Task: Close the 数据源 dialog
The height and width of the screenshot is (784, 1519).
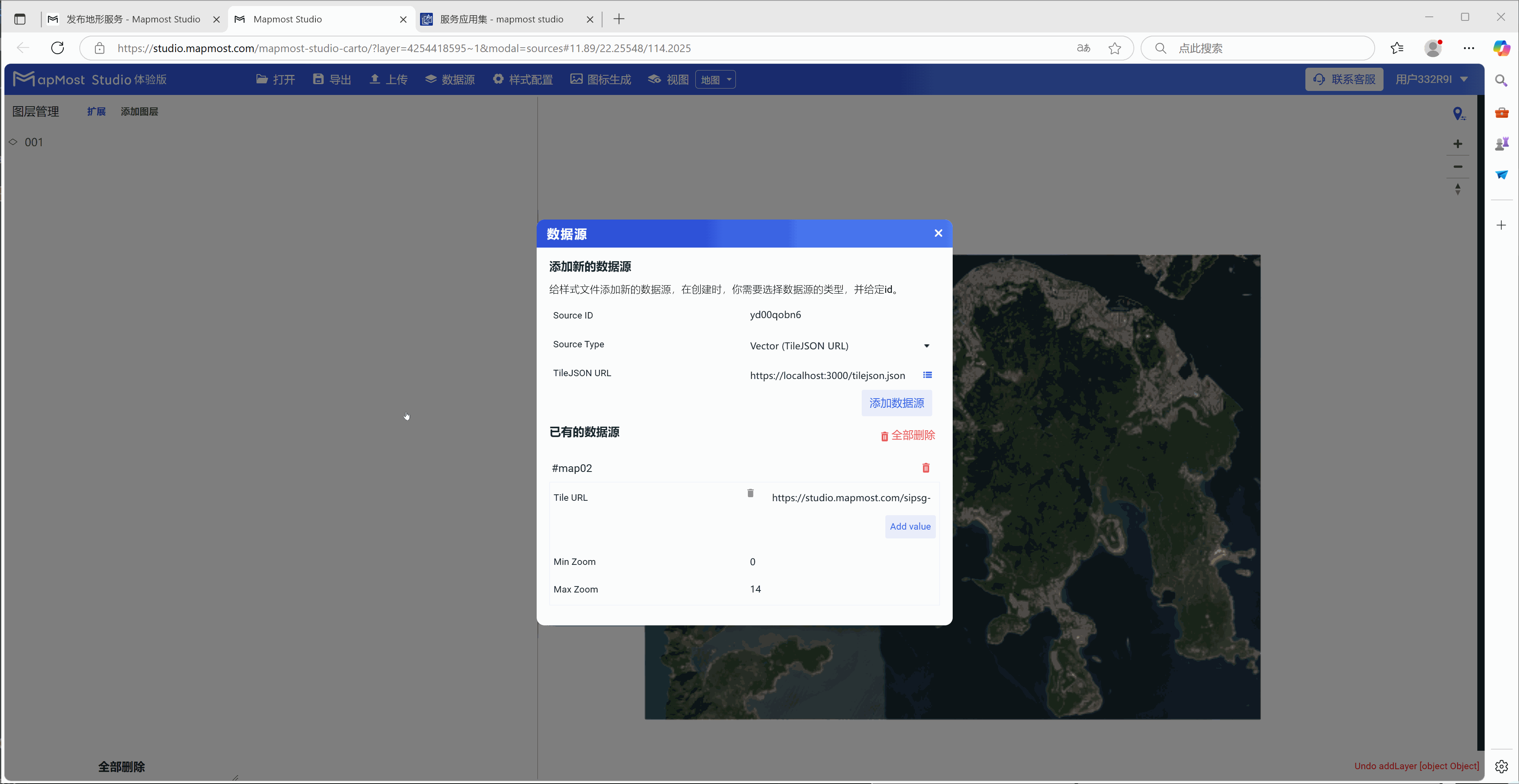Action: click(x=938, y=234)
